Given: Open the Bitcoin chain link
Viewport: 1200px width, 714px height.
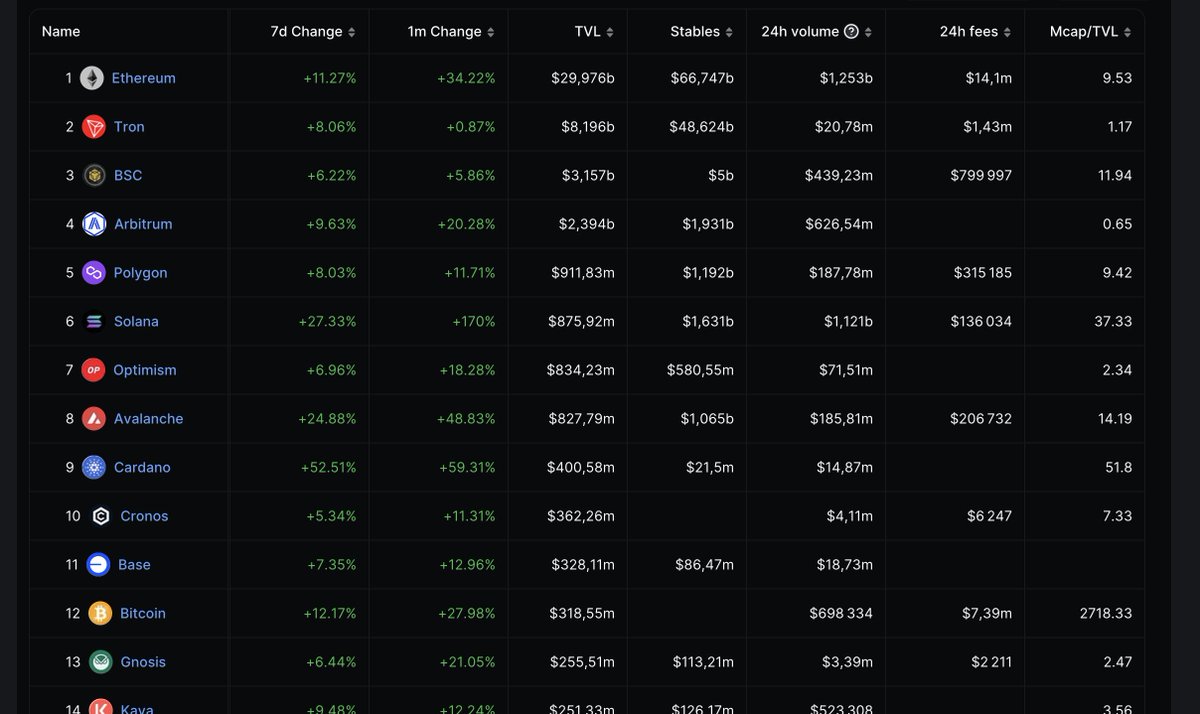Looking at the screenshot, I should tap(143, 613).
